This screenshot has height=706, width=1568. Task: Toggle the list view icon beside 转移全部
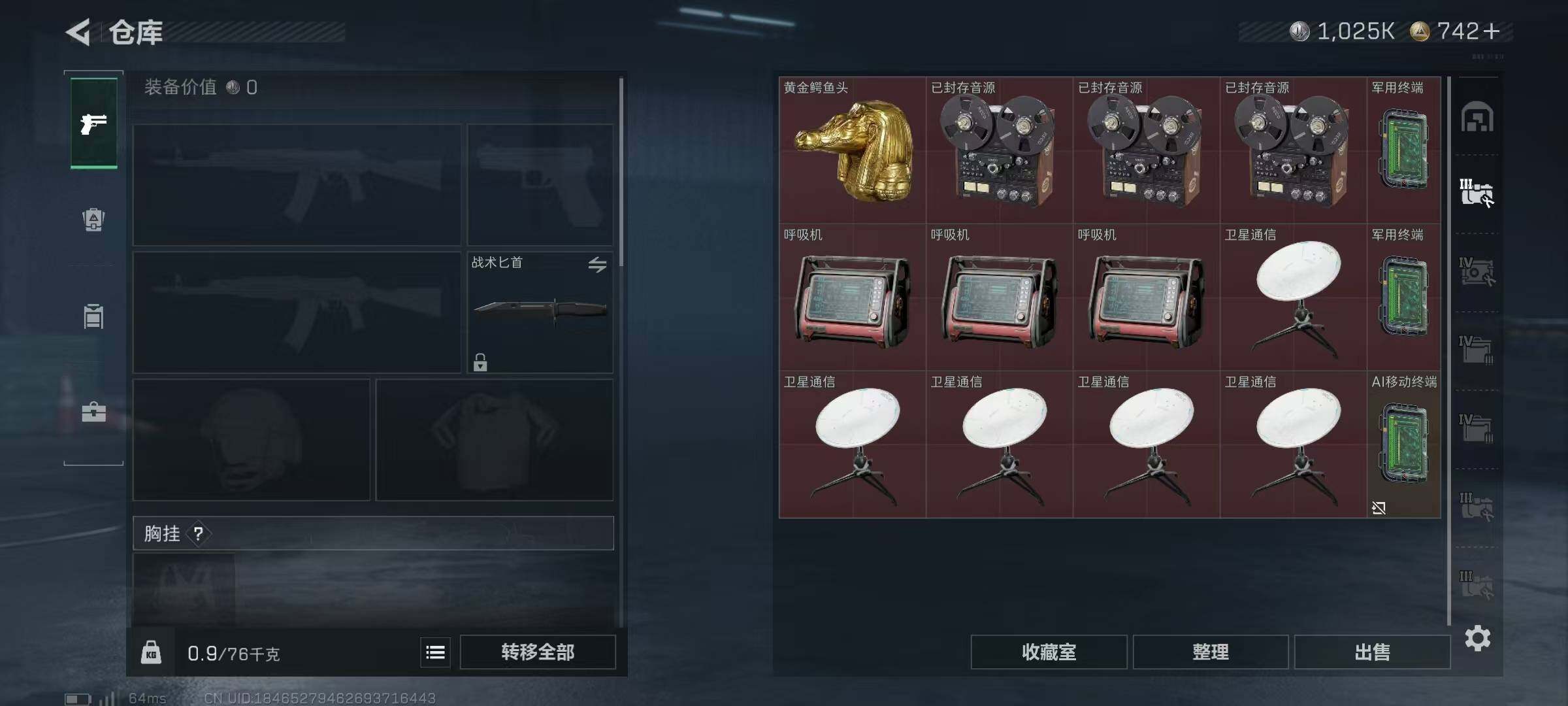(435, 652)
